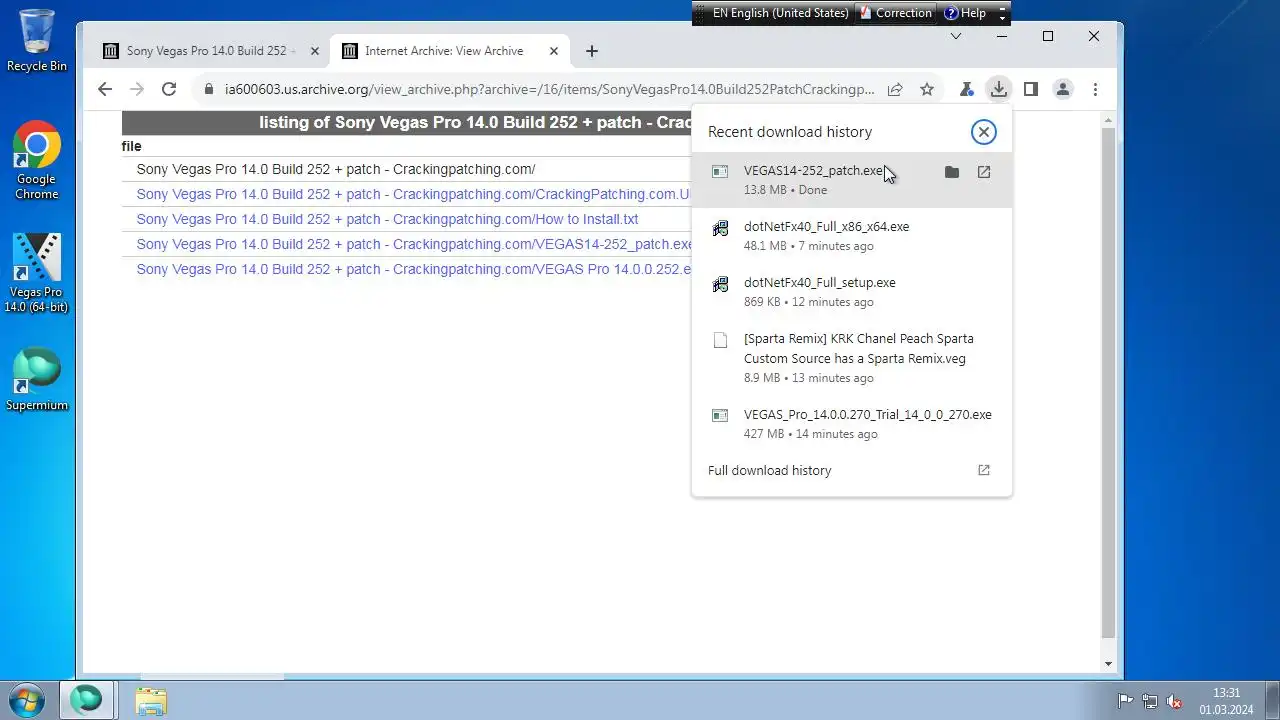Open VEGAS14-252_patch.exe with external-open icon
The image size is (1280, 720).
click(984, 172)
